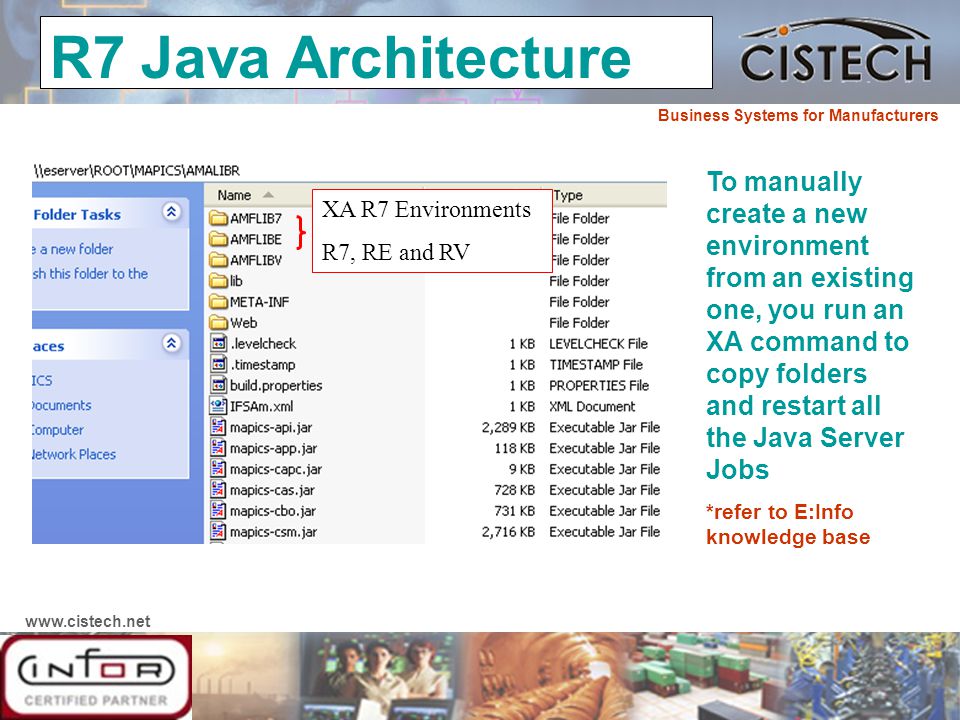
Task: Open the MAPICS link in Other Places
Action: click(x=42, y=381)
